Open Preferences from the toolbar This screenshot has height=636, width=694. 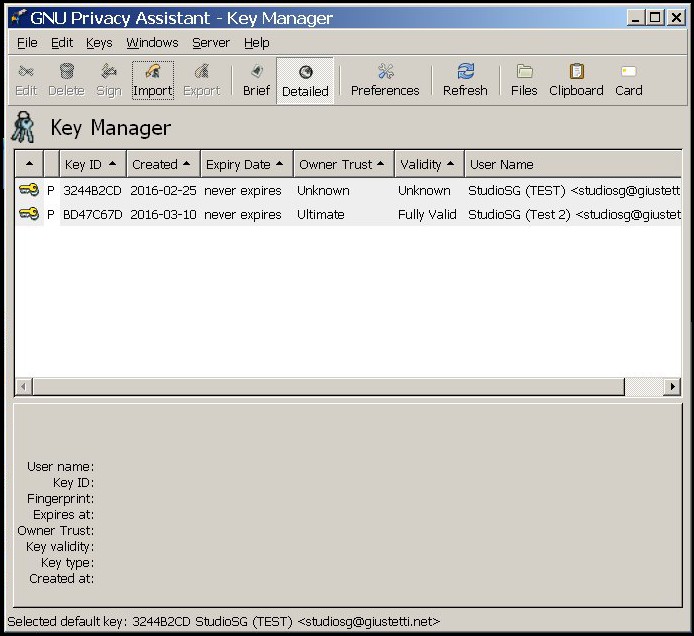(x=385, y=81)
